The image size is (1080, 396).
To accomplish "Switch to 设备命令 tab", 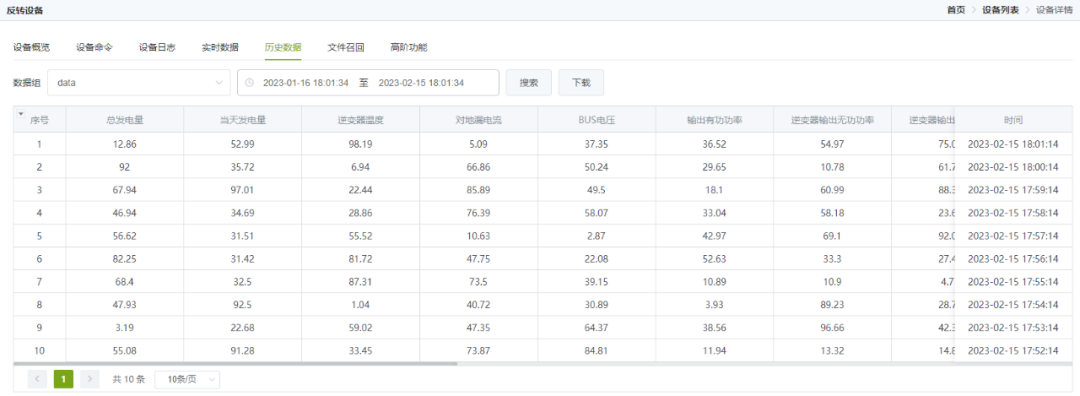I will click(94, 48).
